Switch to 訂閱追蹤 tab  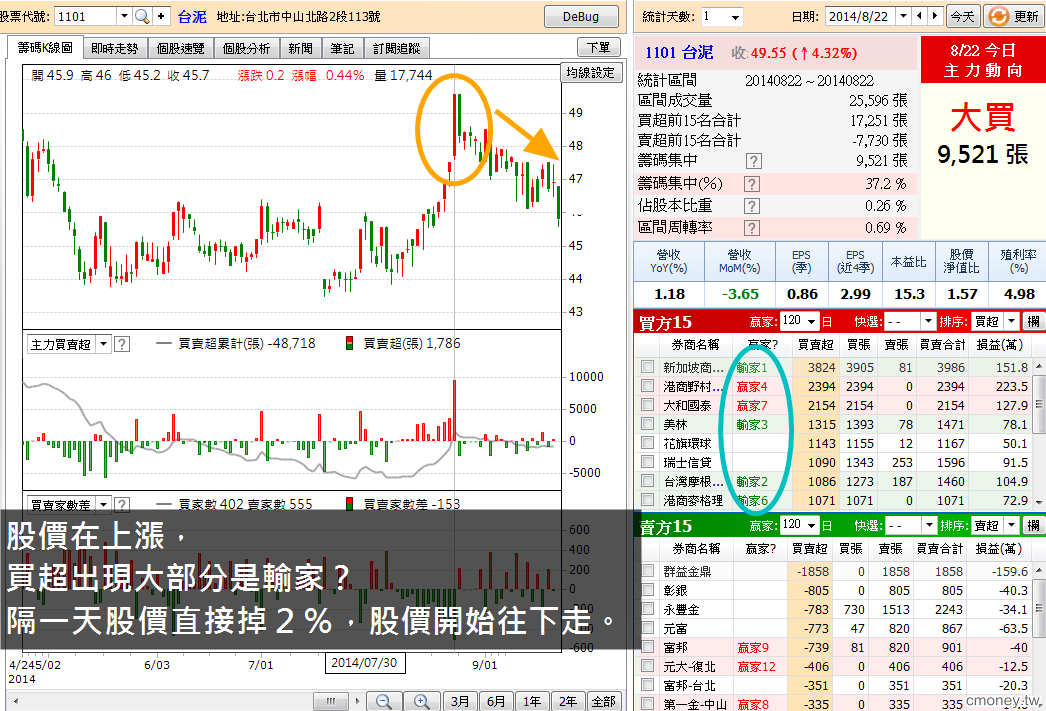[396, 49]
